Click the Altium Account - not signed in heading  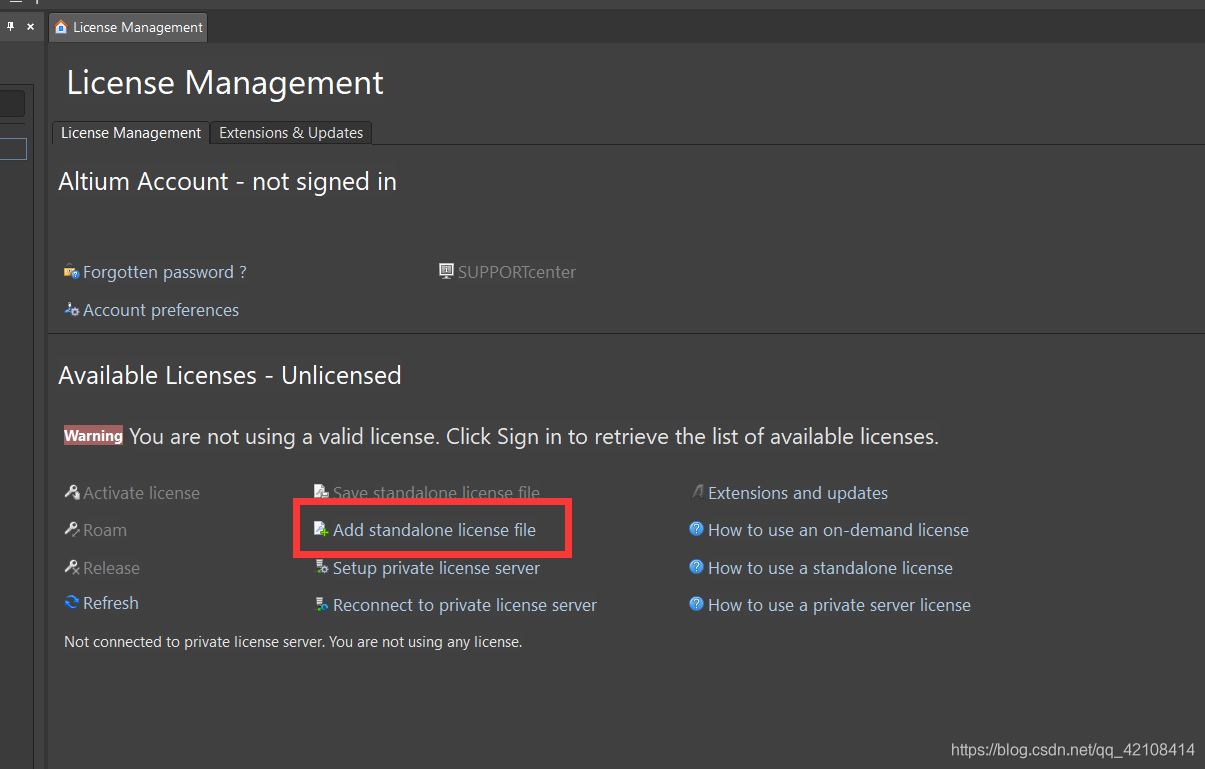tap(227, 182)
